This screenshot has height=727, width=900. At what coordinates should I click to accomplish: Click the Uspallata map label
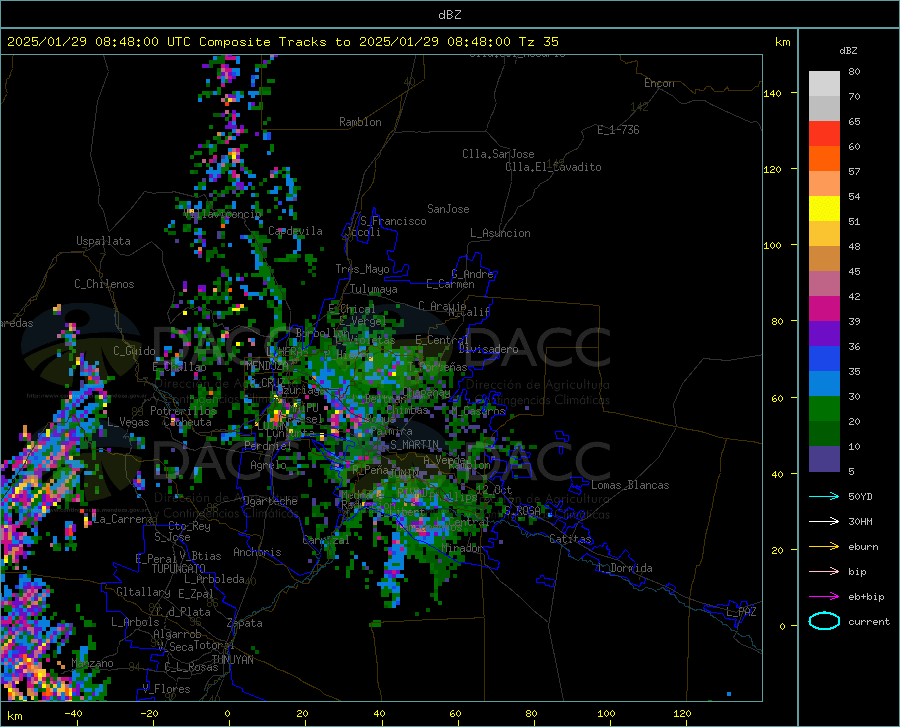coord(103,241)
